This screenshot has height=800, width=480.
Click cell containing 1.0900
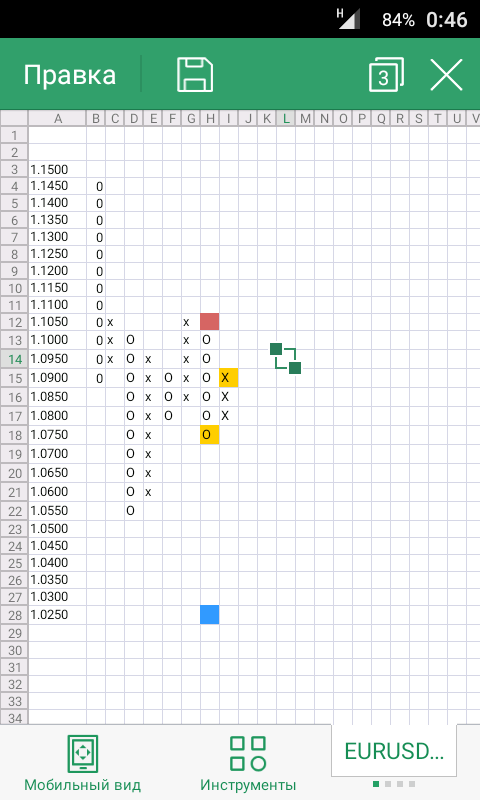coord(58,378)
